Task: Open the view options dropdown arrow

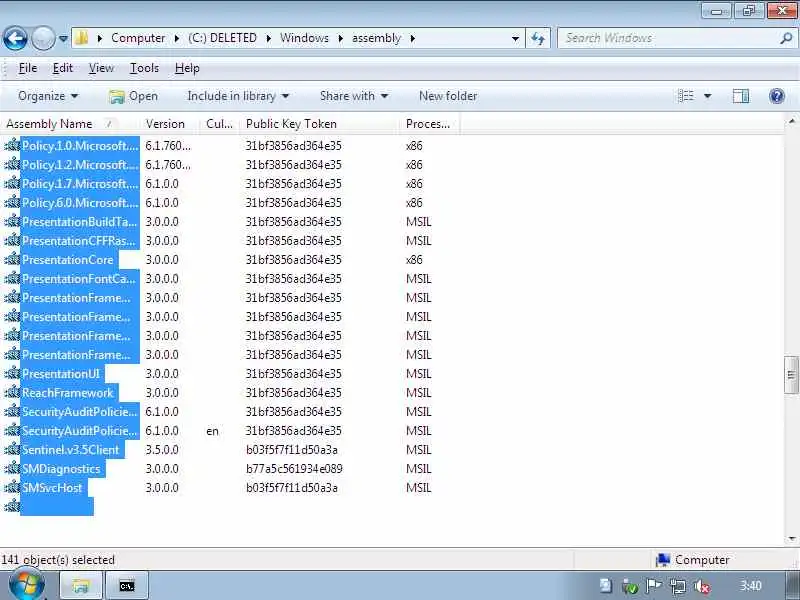Action: click(x=708, y=96)
